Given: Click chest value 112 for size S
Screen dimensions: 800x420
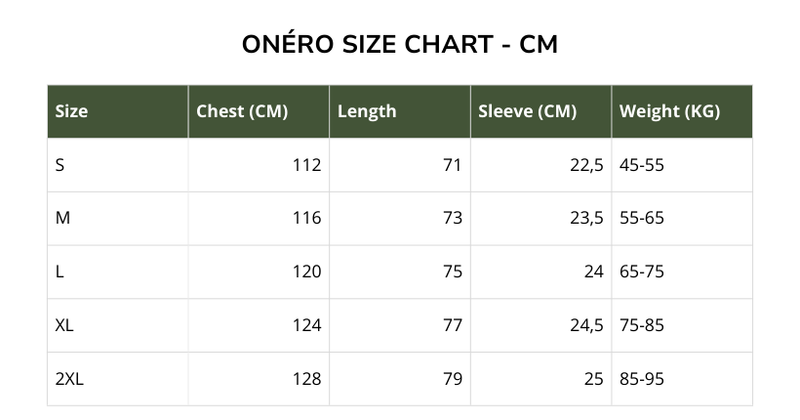Looking at the screenshot, I should pyautogui.click(x=307, y=165).
